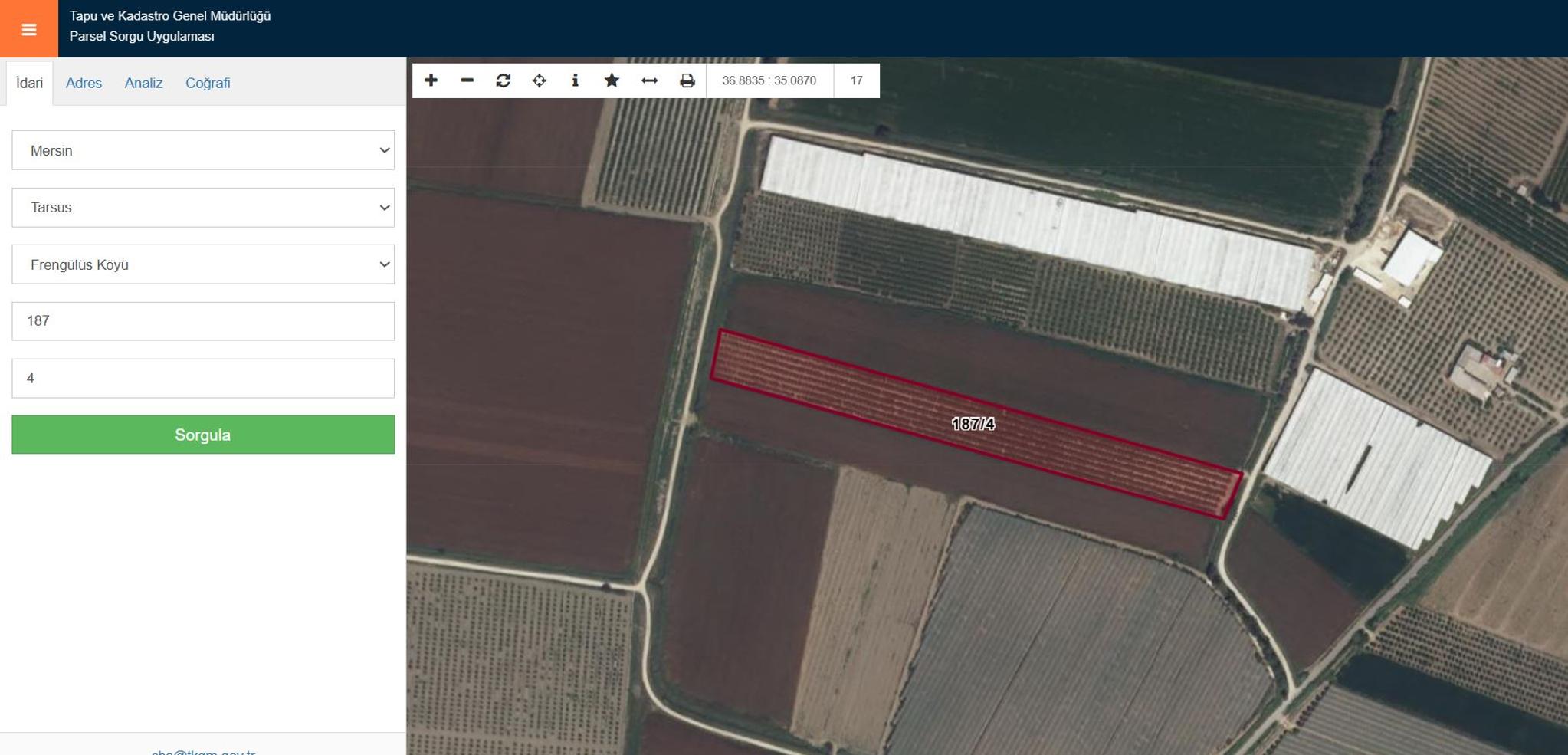Print the map with printer icon
Image resolution: width=1568 pixels, height=755 pixels.
pyautogui.click(x=687, y=80)
